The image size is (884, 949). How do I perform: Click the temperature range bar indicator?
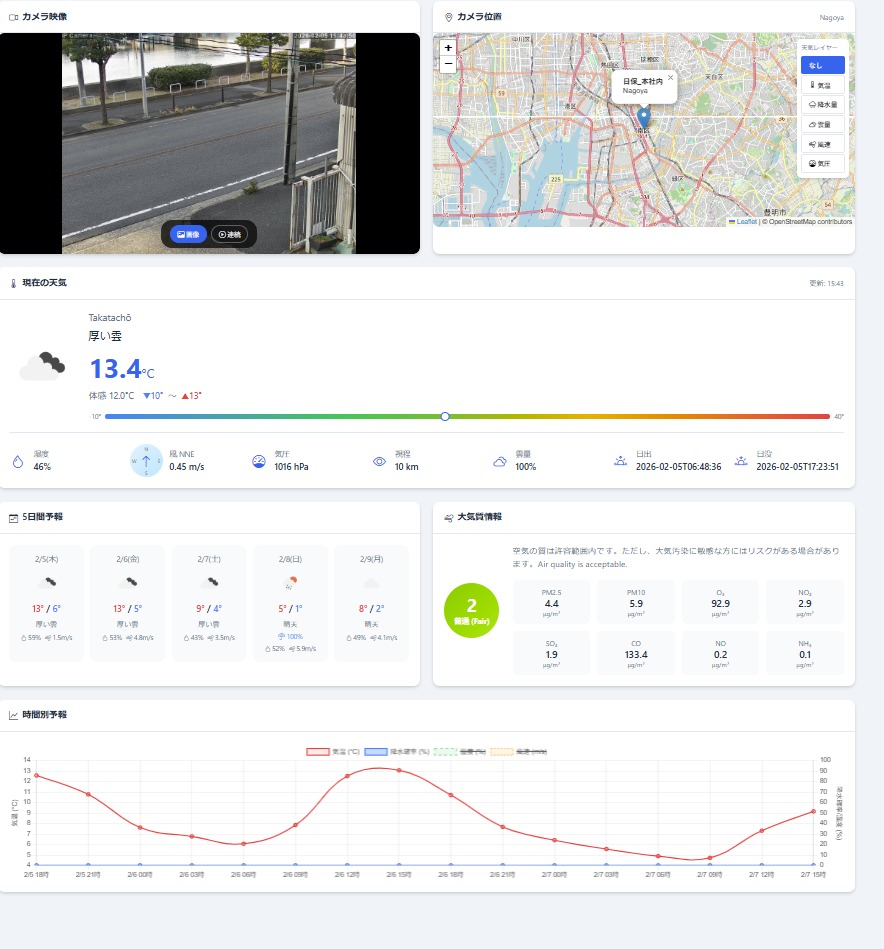click(445, 416)
